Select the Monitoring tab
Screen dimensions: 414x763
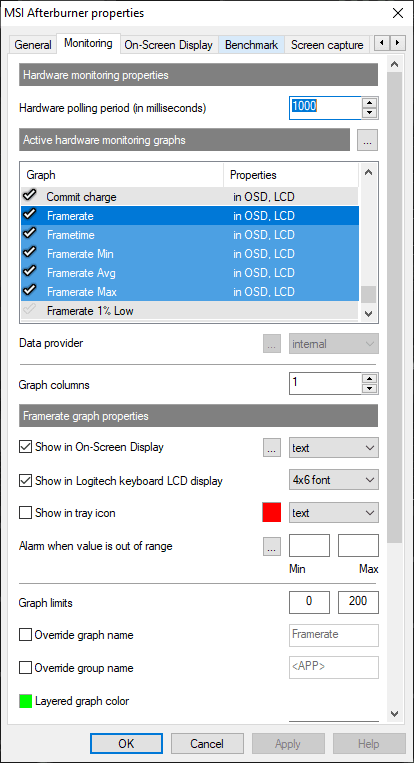click(88, 43)
